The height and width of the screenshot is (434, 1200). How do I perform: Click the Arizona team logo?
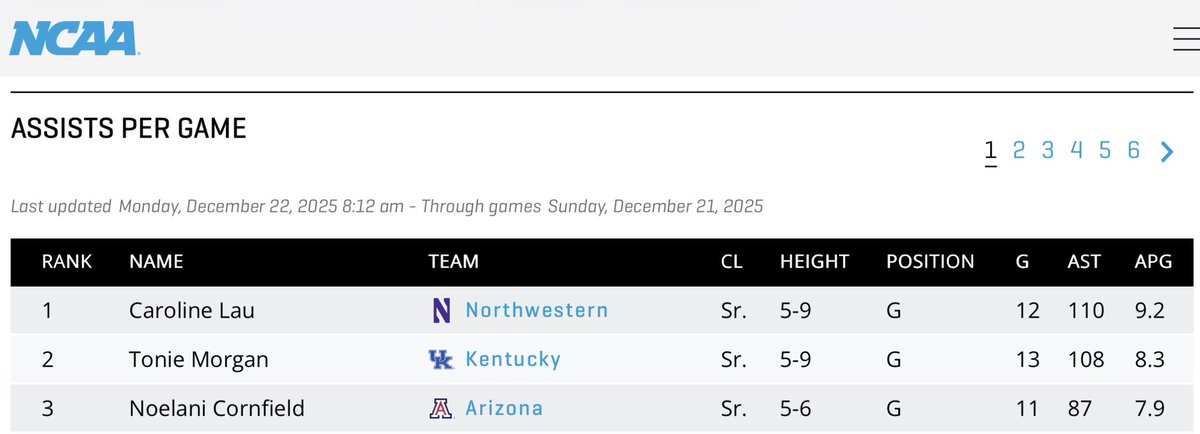pos(441,408)
